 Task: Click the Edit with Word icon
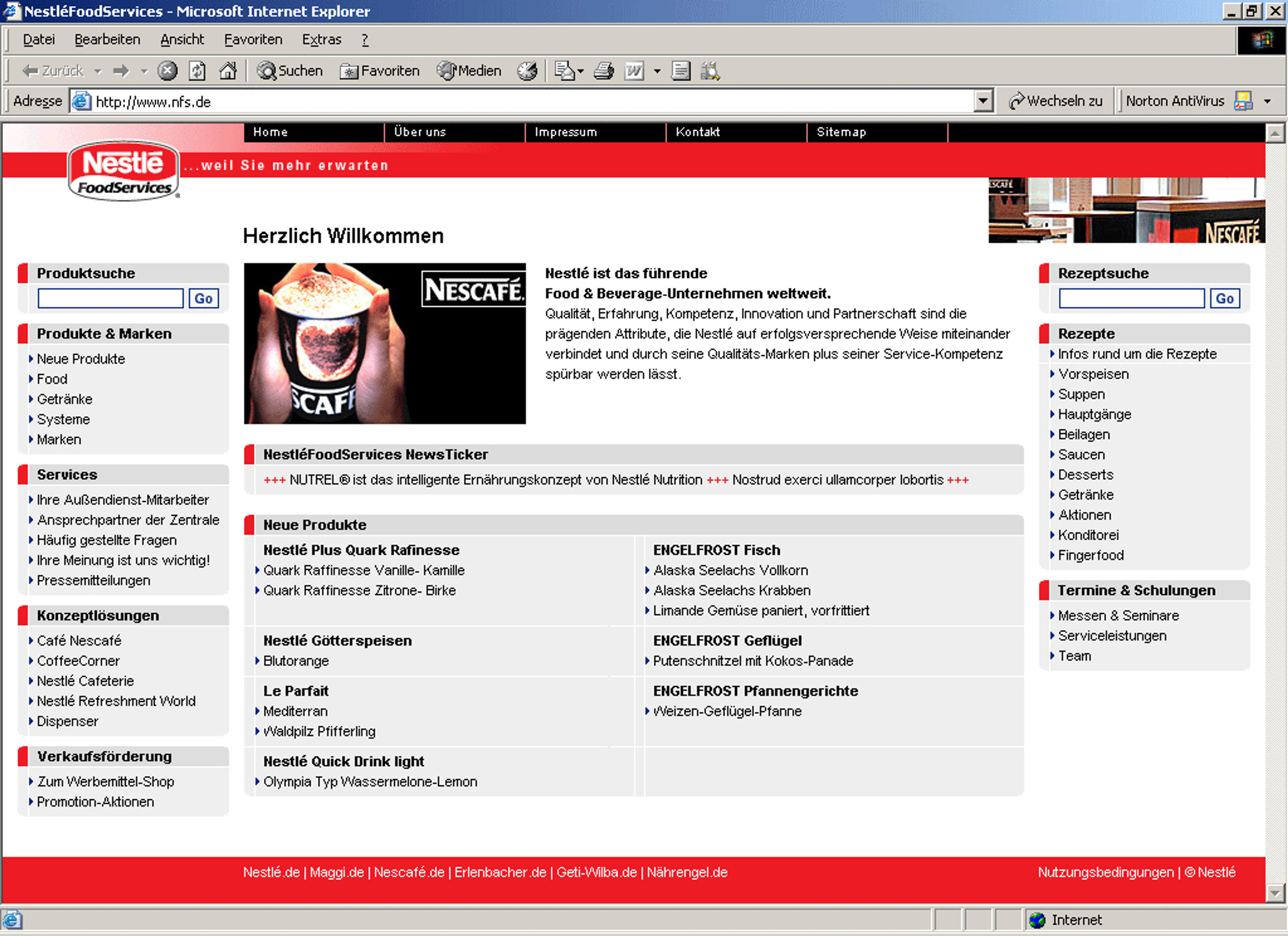634,71
